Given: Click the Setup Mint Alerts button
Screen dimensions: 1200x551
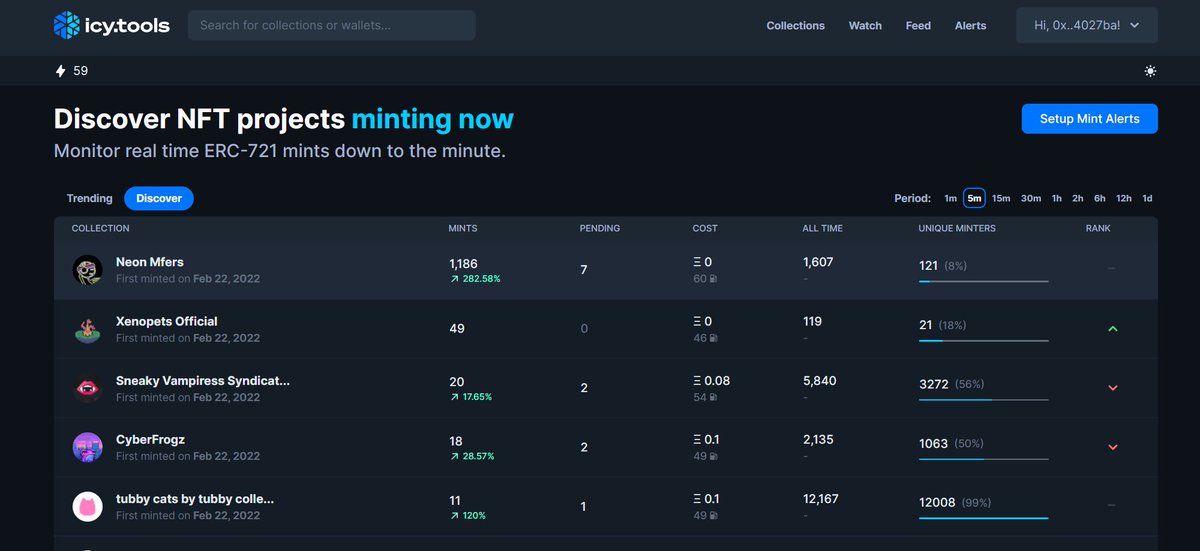Looking at the screenshot, I should pos(1090,118).
